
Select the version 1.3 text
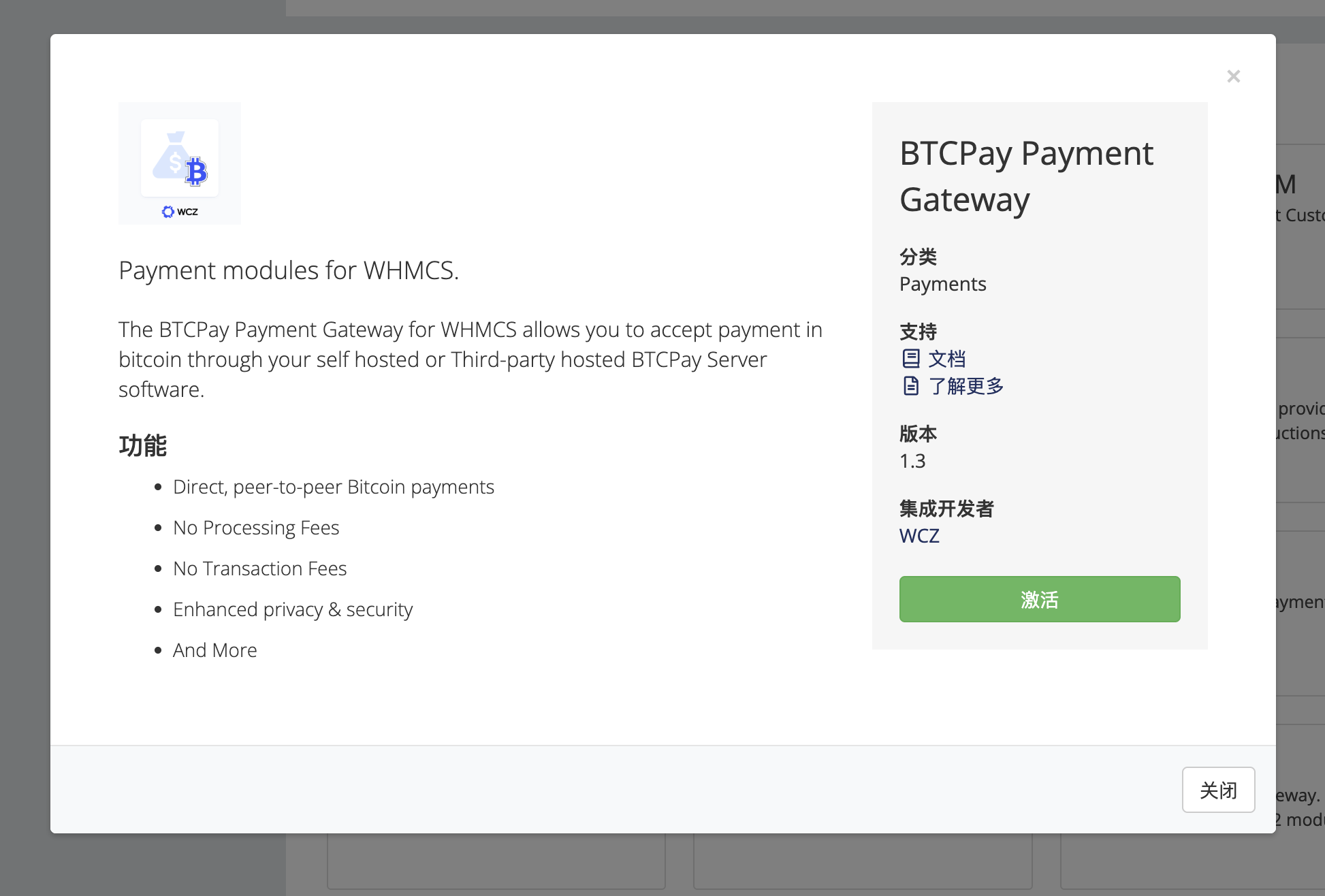click(x=912, y=461)
